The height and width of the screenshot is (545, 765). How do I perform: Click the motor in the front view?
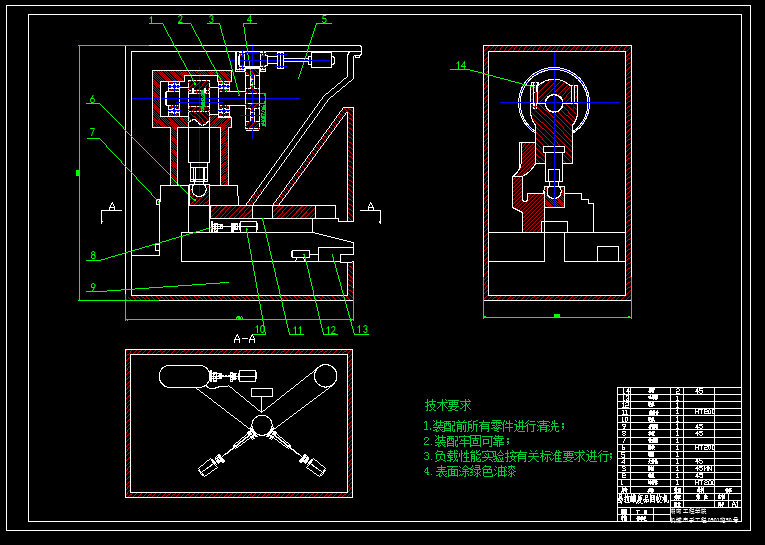pos(320,60)
